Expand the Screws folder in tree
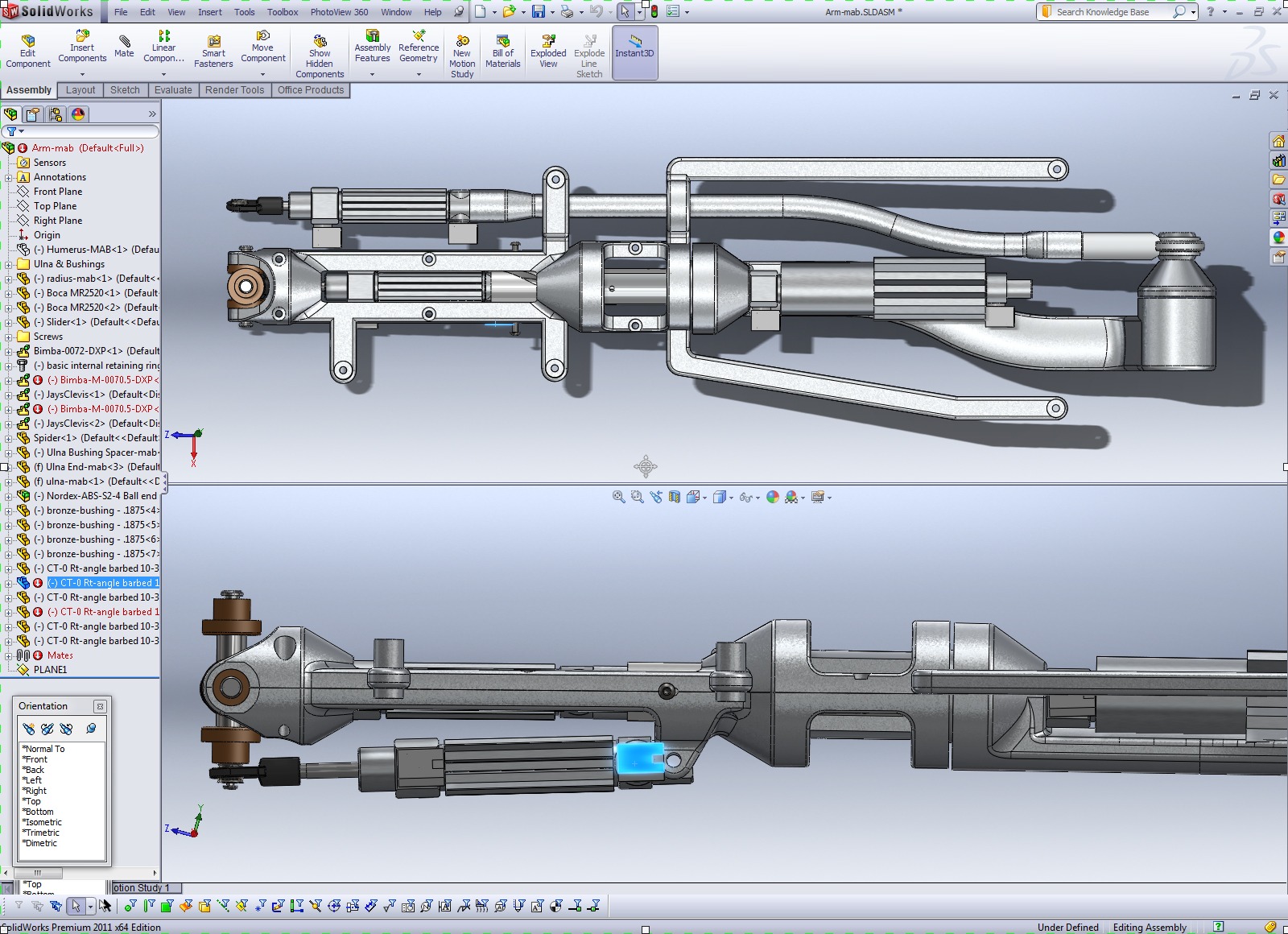 [x=8, y=337]
